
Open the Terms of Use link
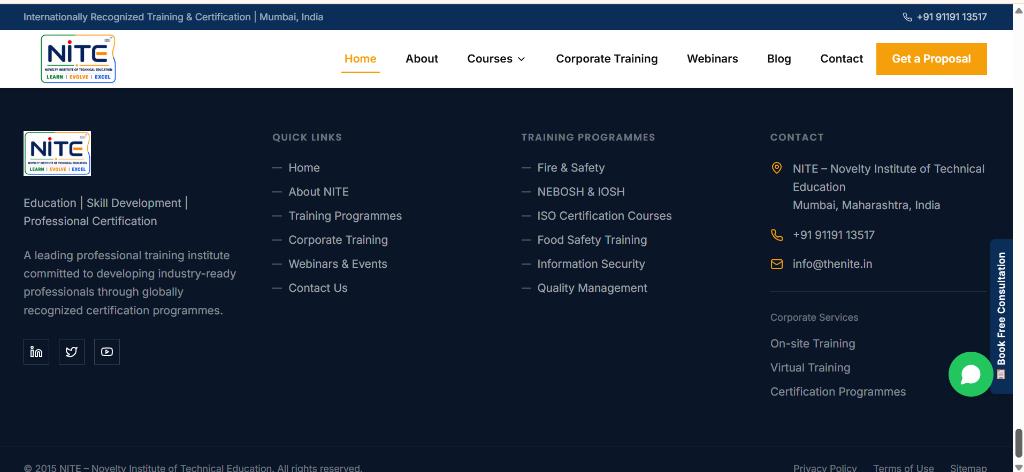[903, 468]
